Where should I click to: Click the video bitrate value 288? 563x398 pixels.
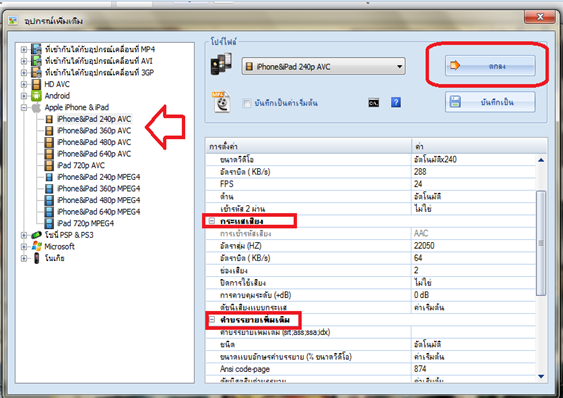pyautogui.click(x=420, y=172)
